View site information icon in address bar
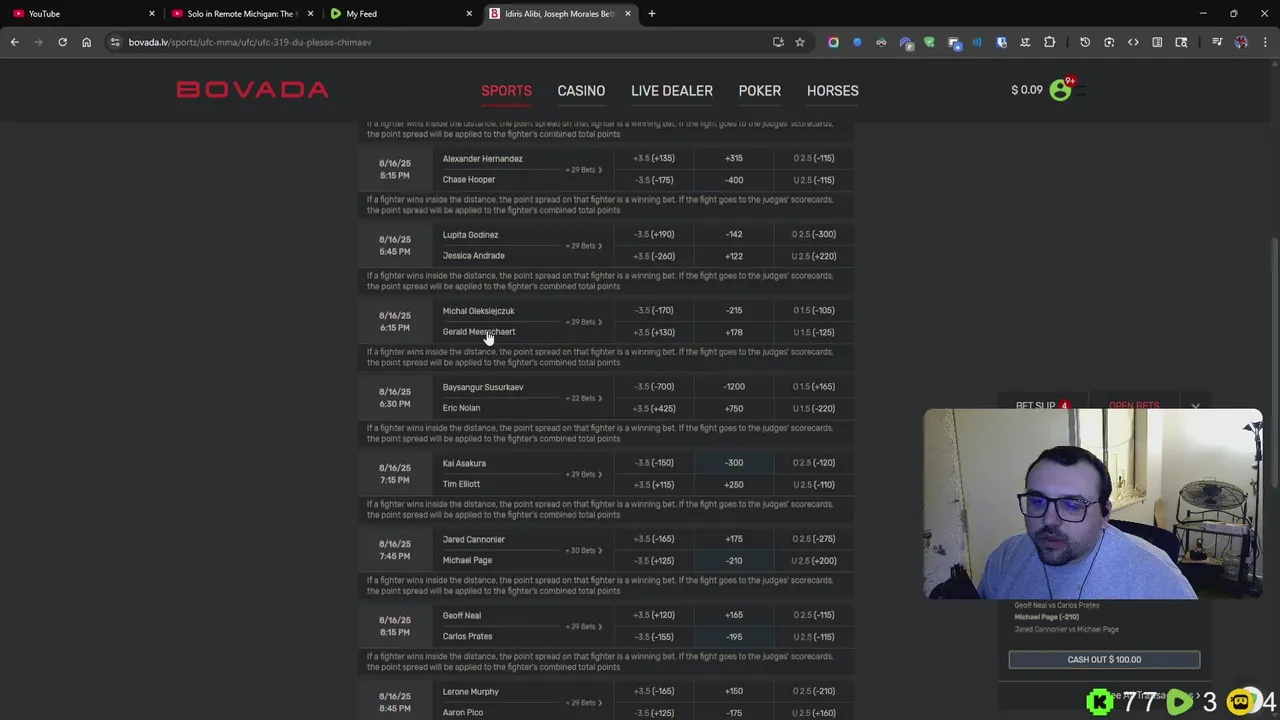This screenshot has height=720, width=1280. click(115, 42)
